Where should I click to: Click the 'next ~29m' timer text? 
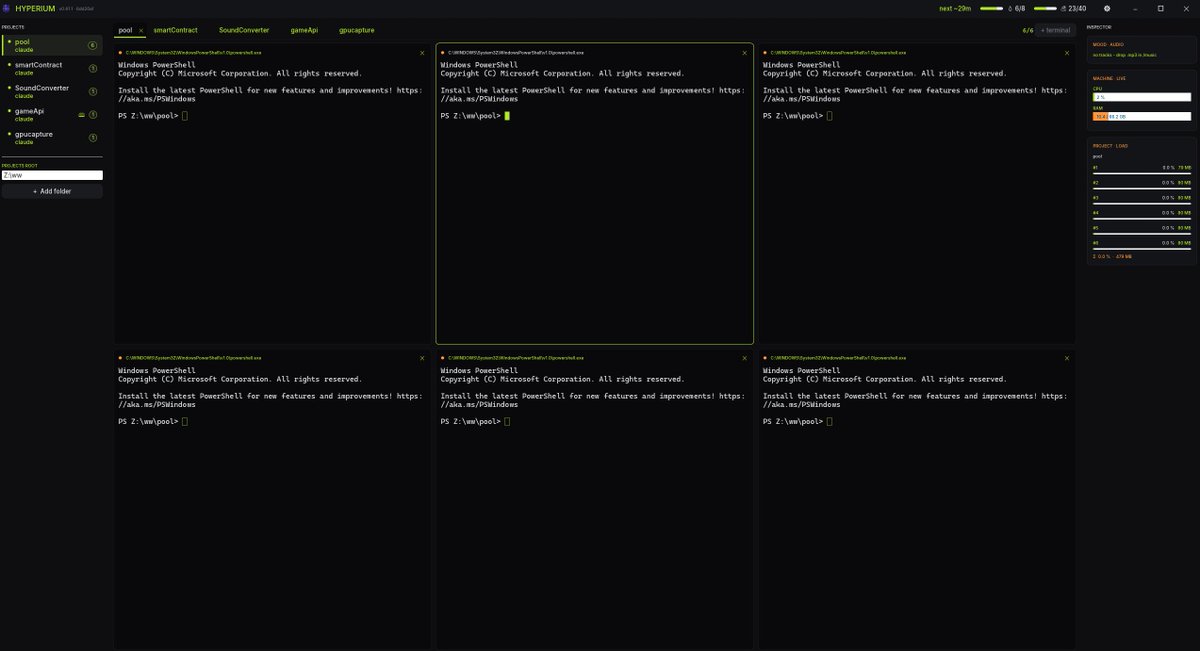tap(955, 8)
